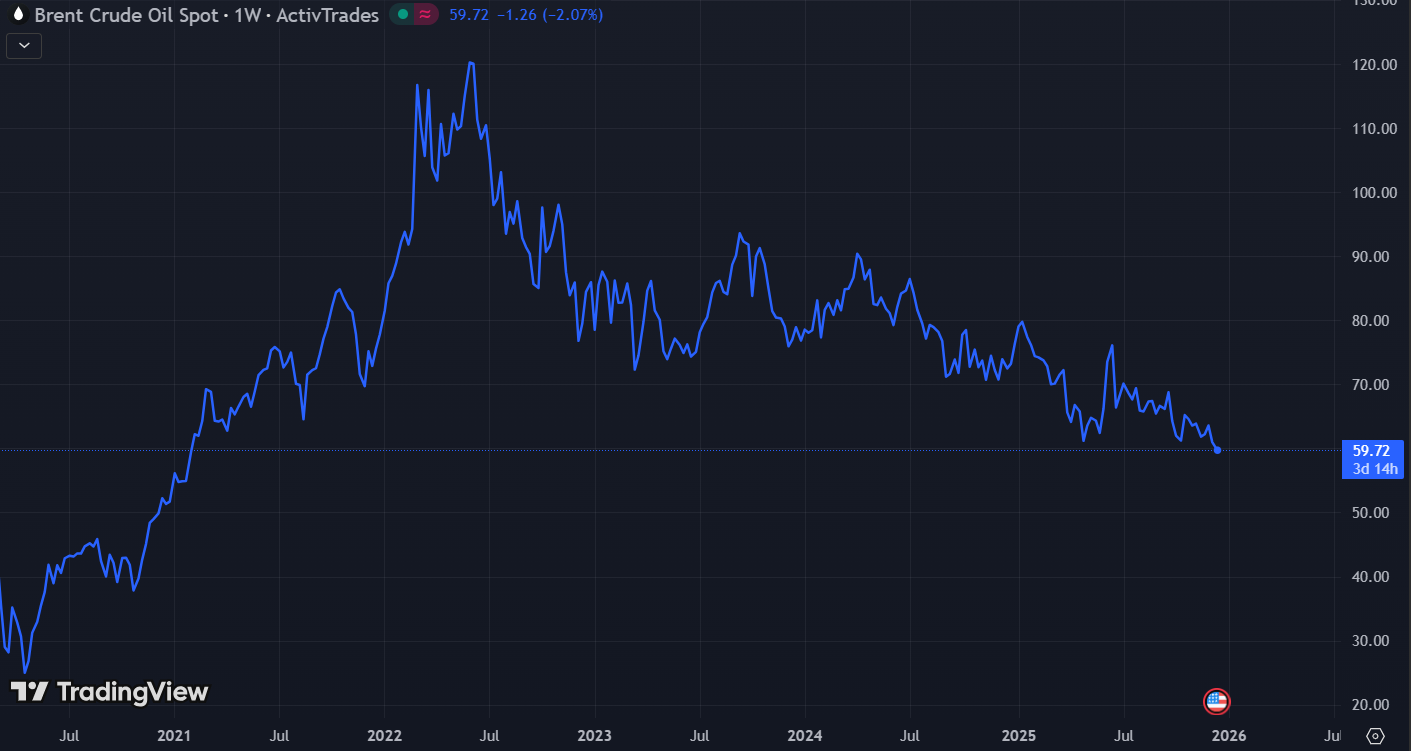Click the red approximate-data indicator icon

(424, 15)
